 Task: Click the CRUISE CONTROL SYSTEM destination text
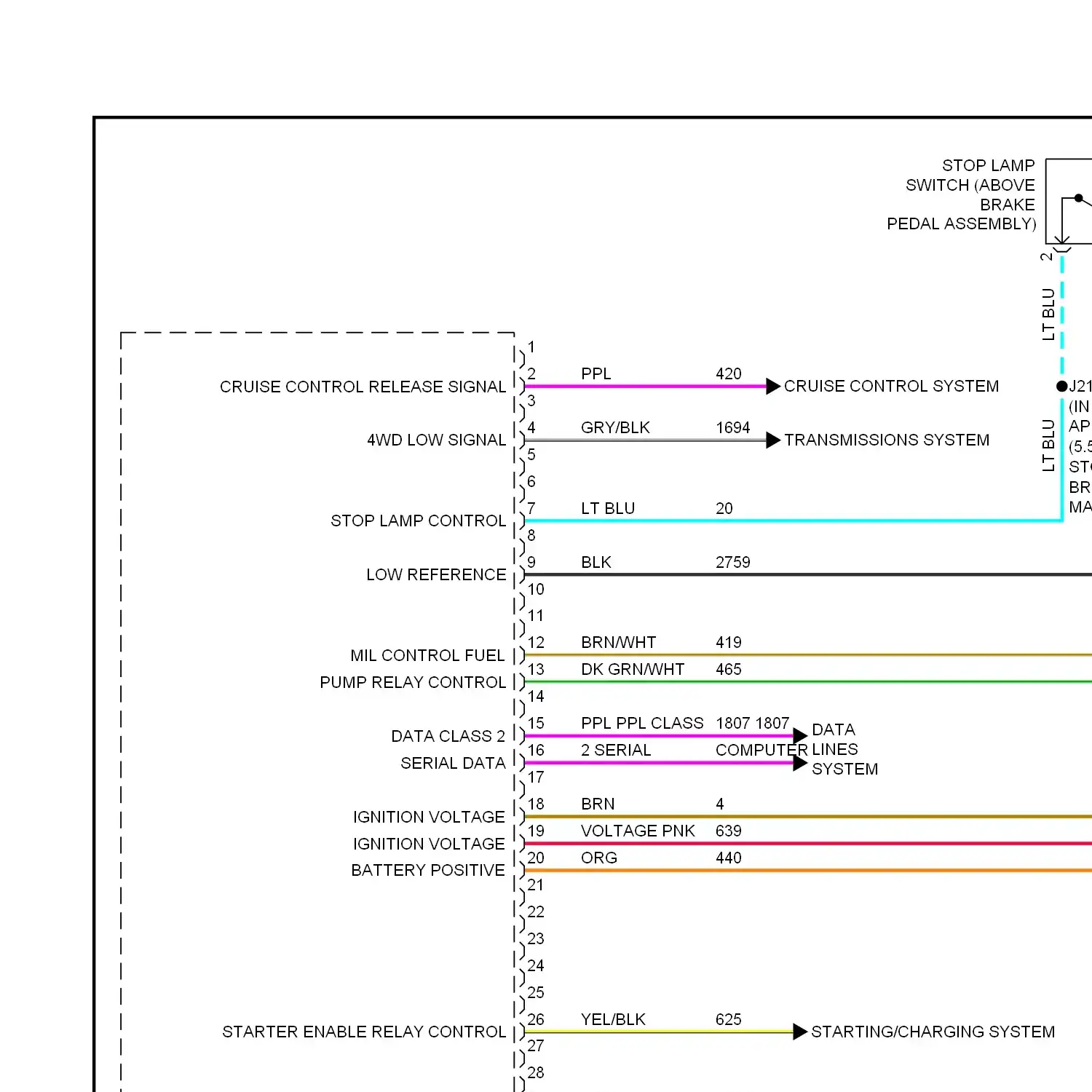tap(891, 386)
